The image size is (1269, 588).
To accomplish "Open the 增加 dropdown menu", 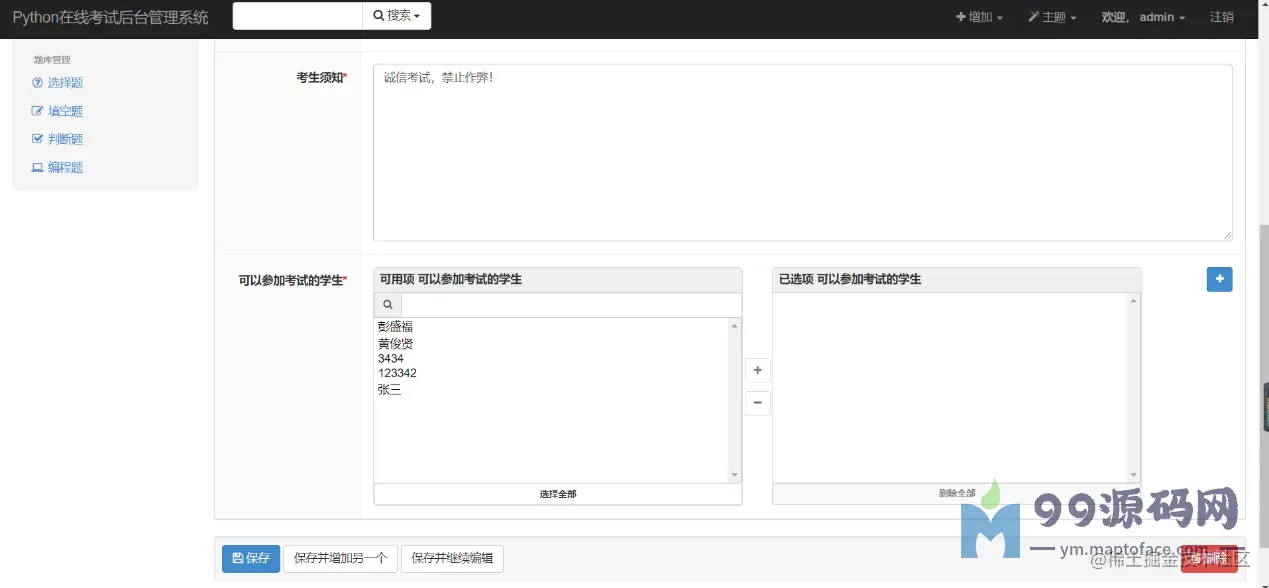I will tap(979, 17).
